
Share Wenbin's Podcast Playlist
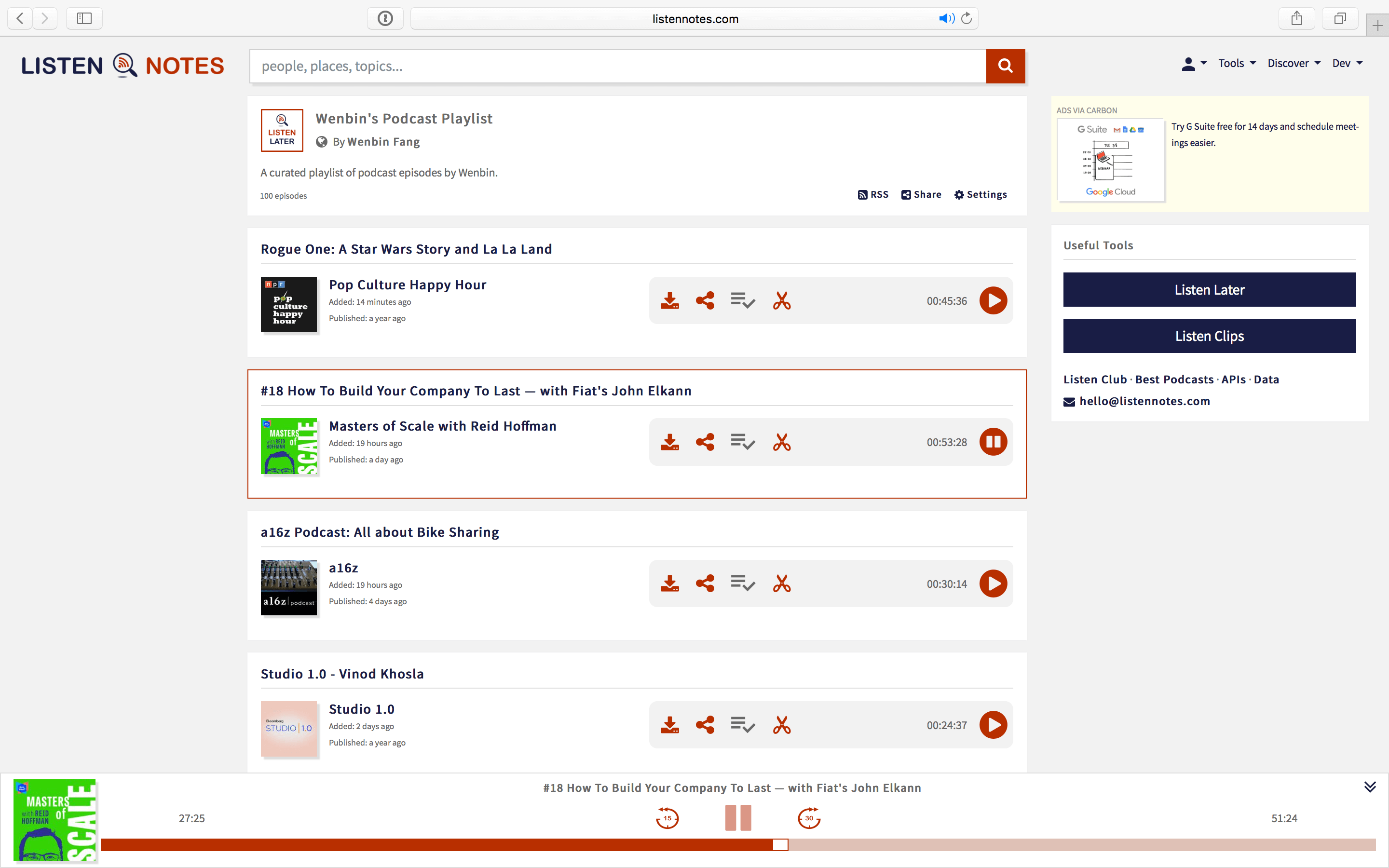tap(921, 195)
